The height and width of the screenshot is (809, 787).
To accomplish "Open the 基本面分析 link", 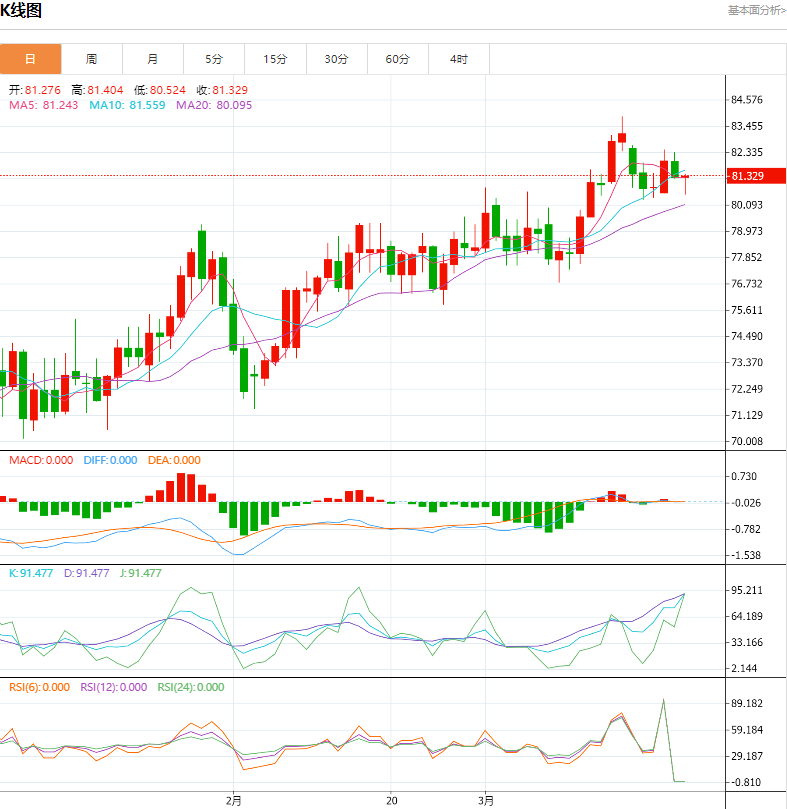I will (755, 10).
